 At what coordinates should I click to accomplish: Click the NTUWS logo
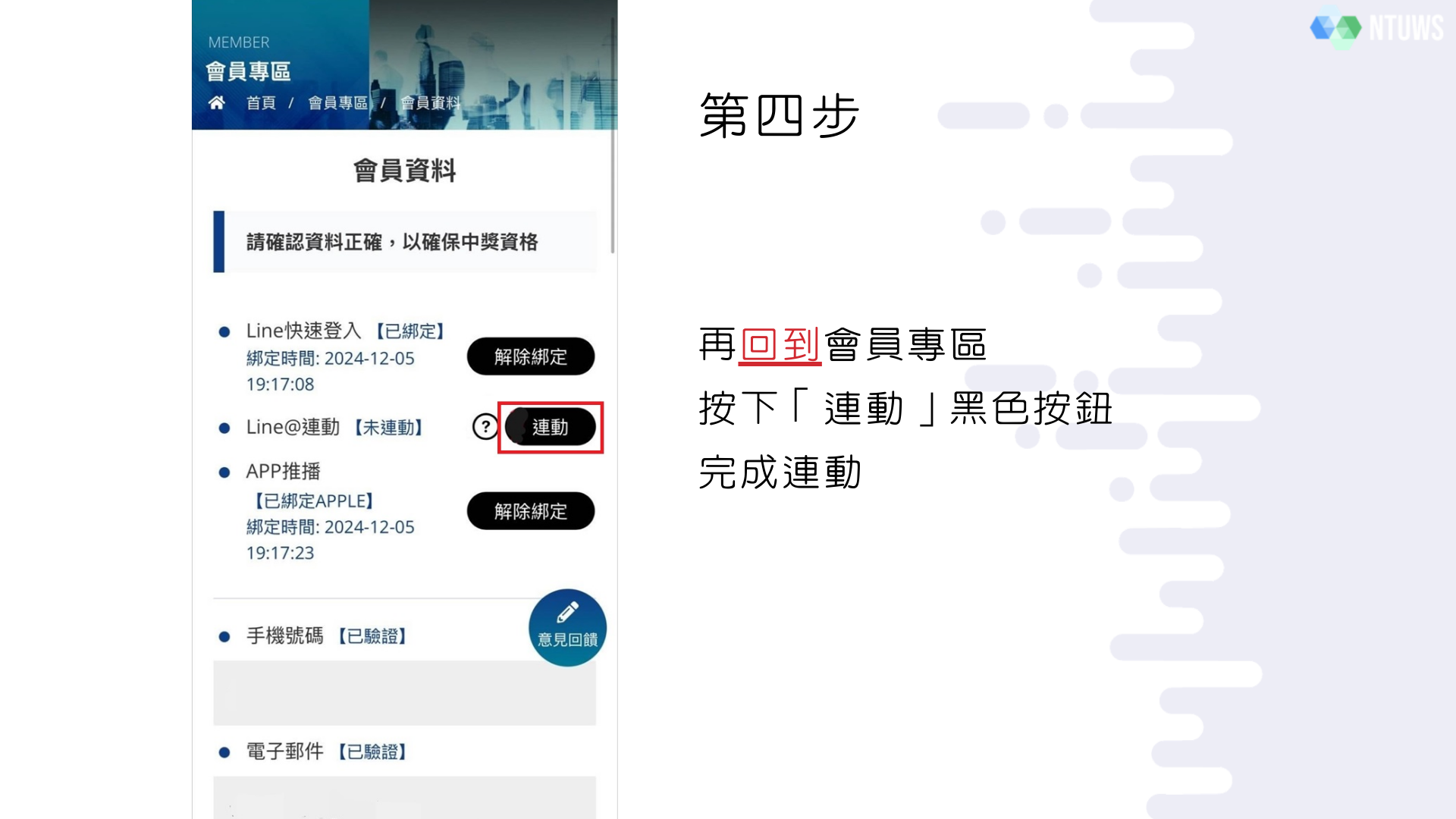tap(1377, 28)
